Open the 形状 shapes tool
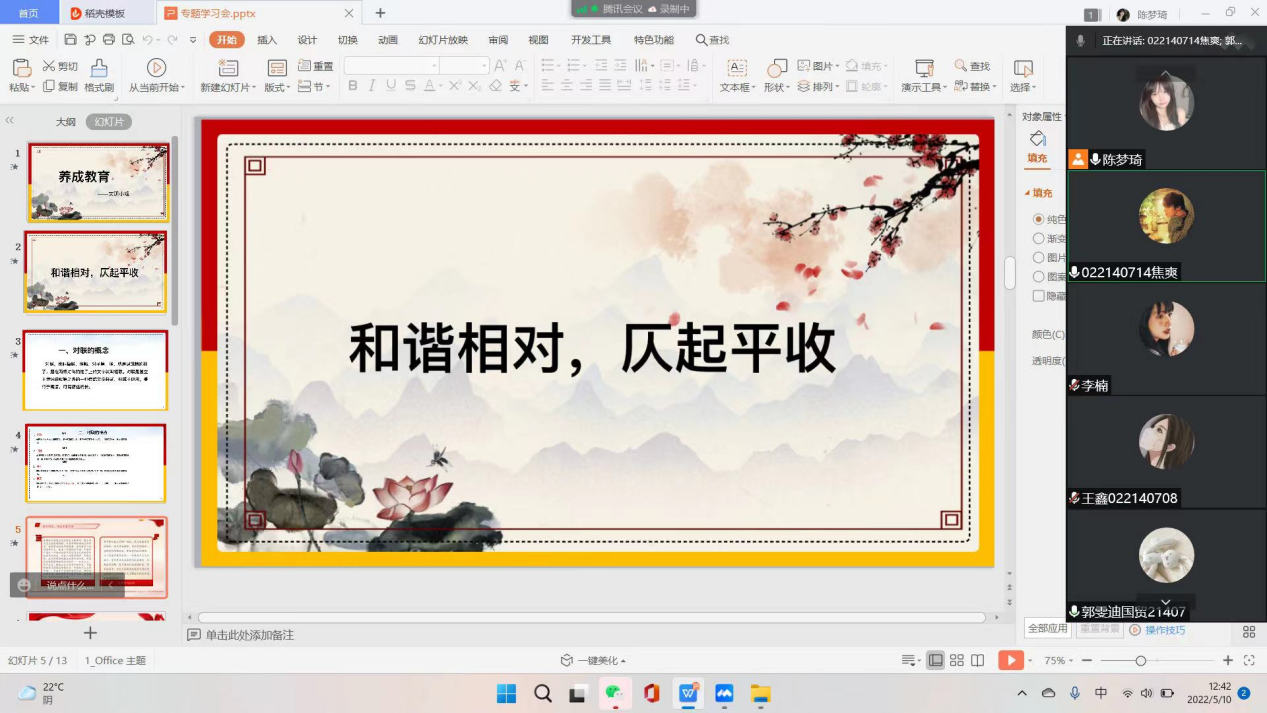The height and width of the screenshot is (713, 1267). (x=777, y=67)
